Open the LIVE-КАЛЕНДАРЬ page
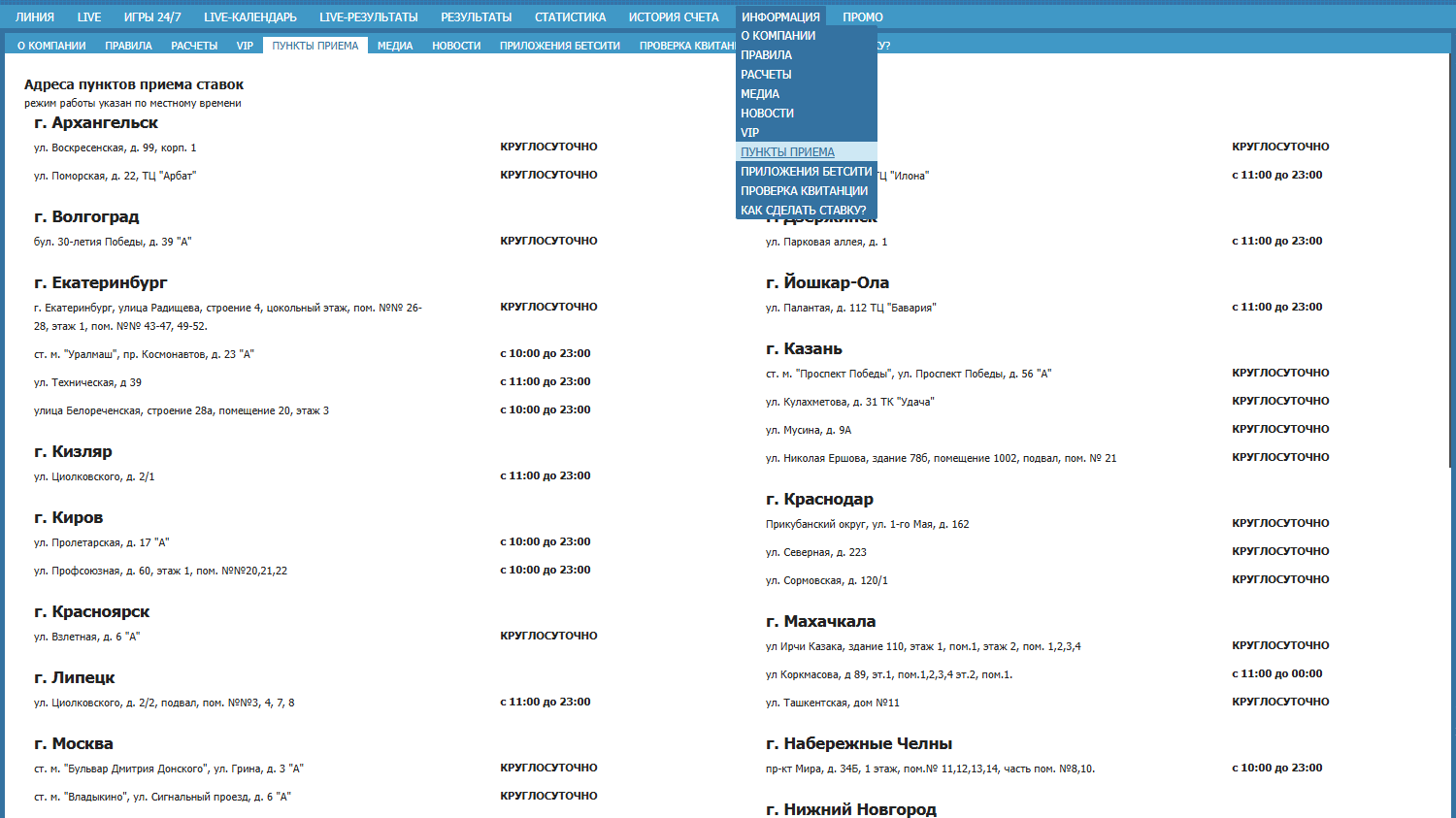1456x818 pixels. pos(250,17)
